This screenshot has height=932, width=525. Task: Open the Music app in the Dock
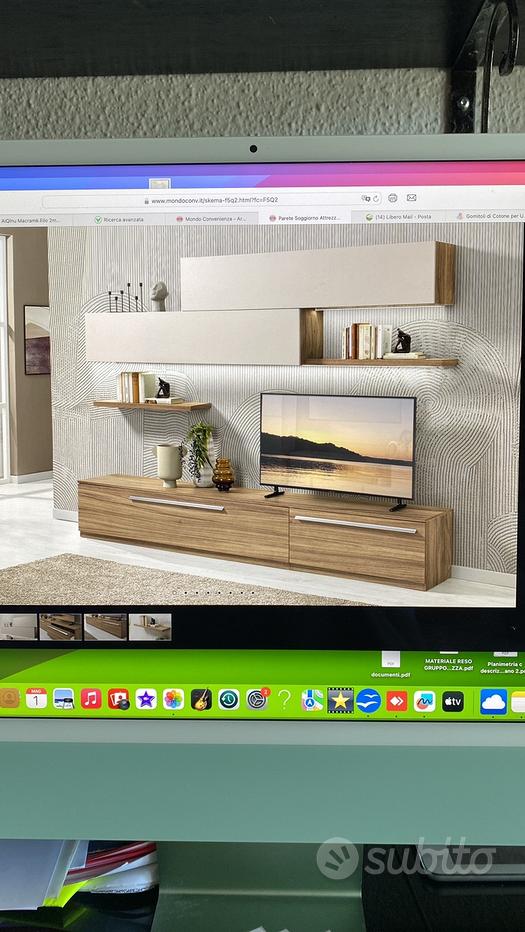91,698
